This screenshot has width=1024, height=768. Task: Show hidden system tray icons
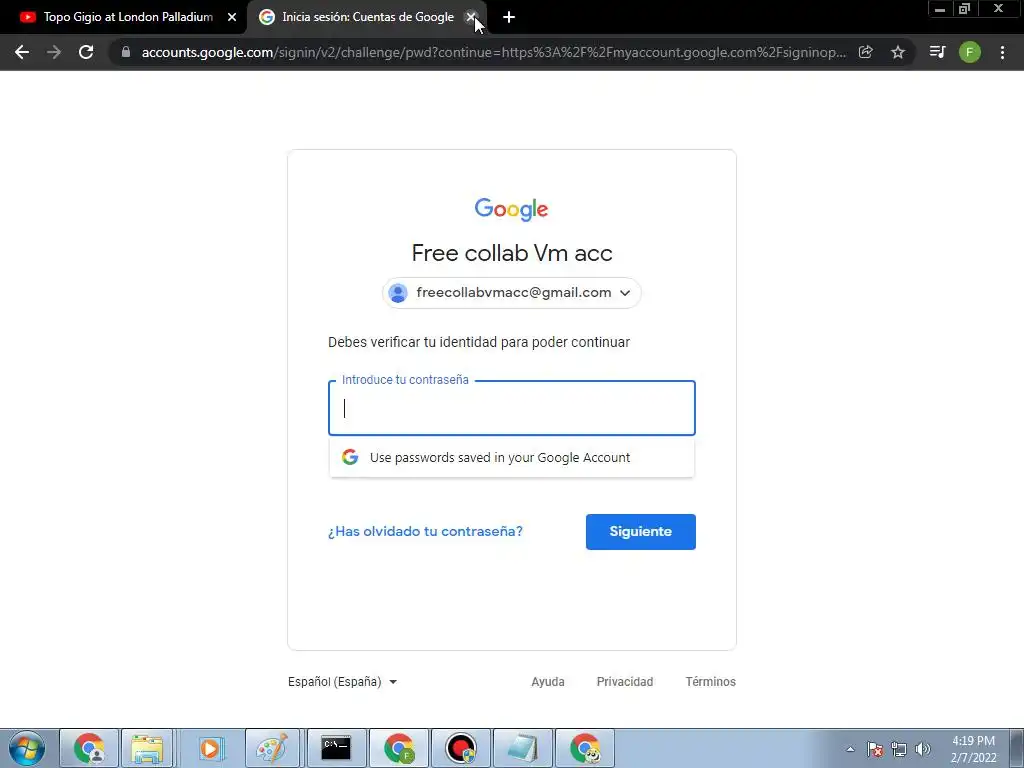[850, 749]
